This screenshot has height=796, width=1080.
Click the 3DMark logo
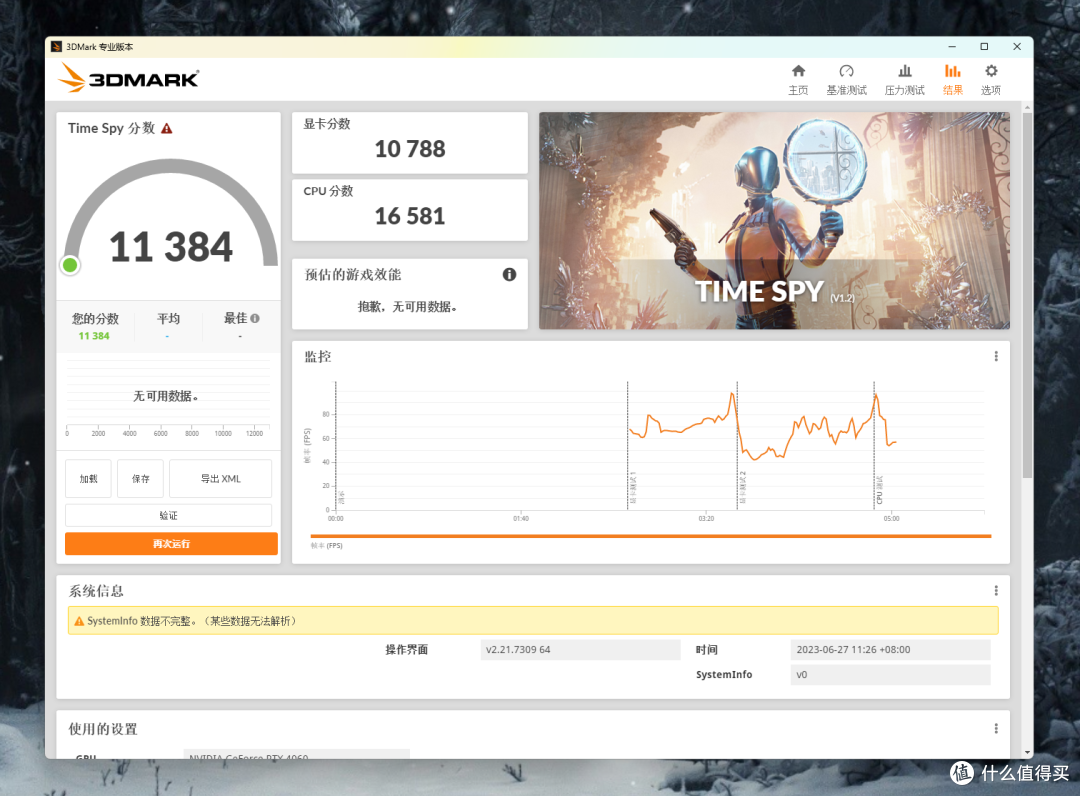129,77
